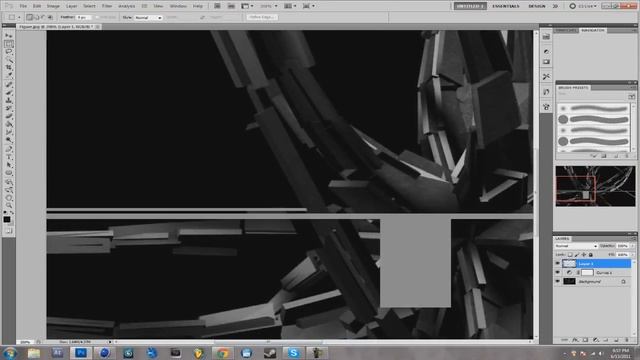This screenshot has height=360, width=640.
Task: Lock all icon in Layers
Action: point(591,255)
